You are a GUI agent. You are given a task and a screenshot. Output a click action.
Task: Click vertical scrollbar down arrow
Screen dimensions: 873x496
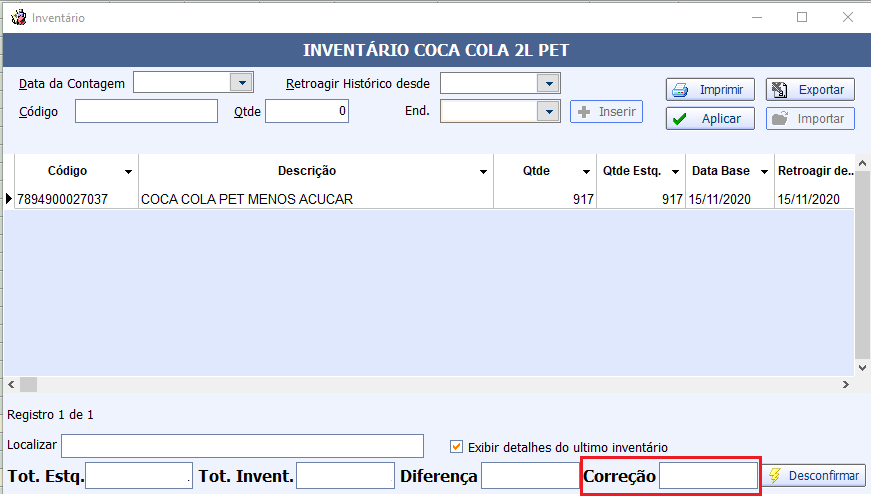click(862, 367)
